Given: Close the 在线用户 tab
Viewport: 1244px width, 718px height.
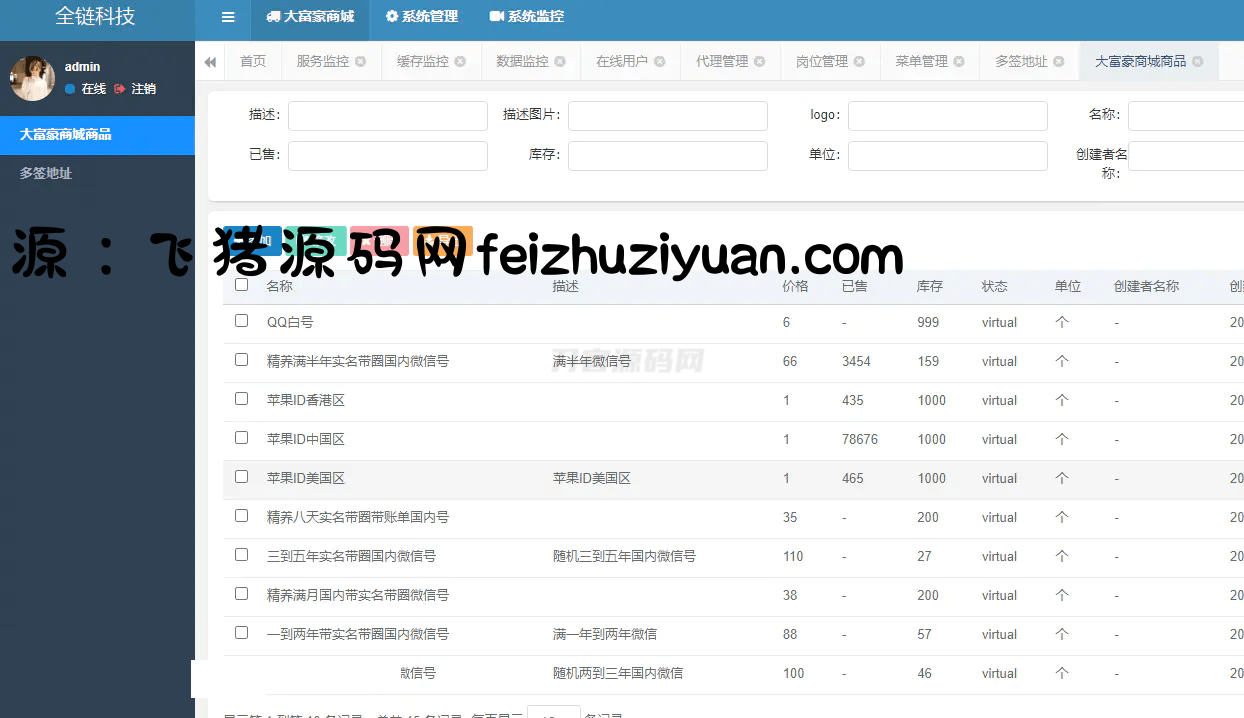Looking at the screenshot, I should tap(660, 62).
